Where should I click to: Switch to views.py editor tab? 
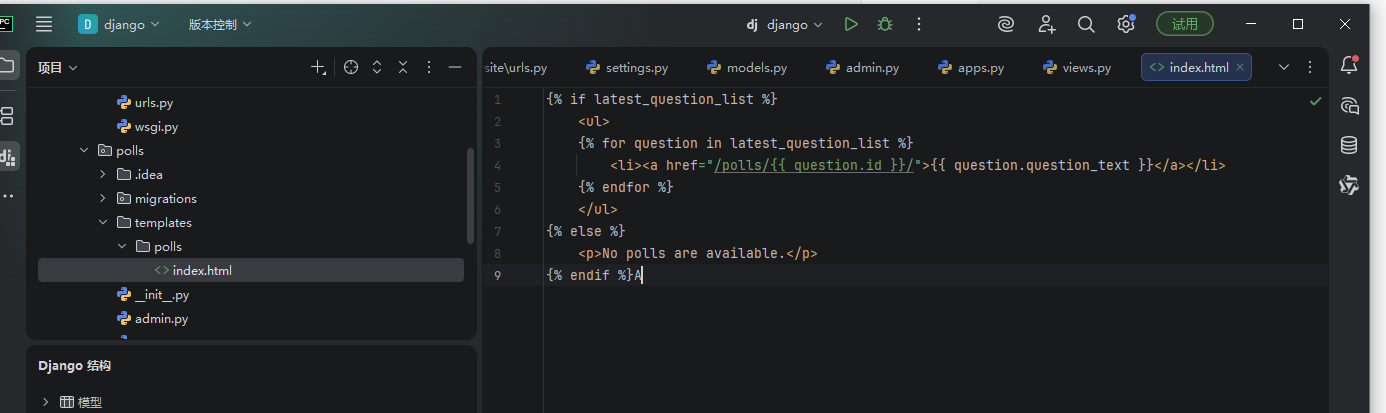pos(1076,68)
